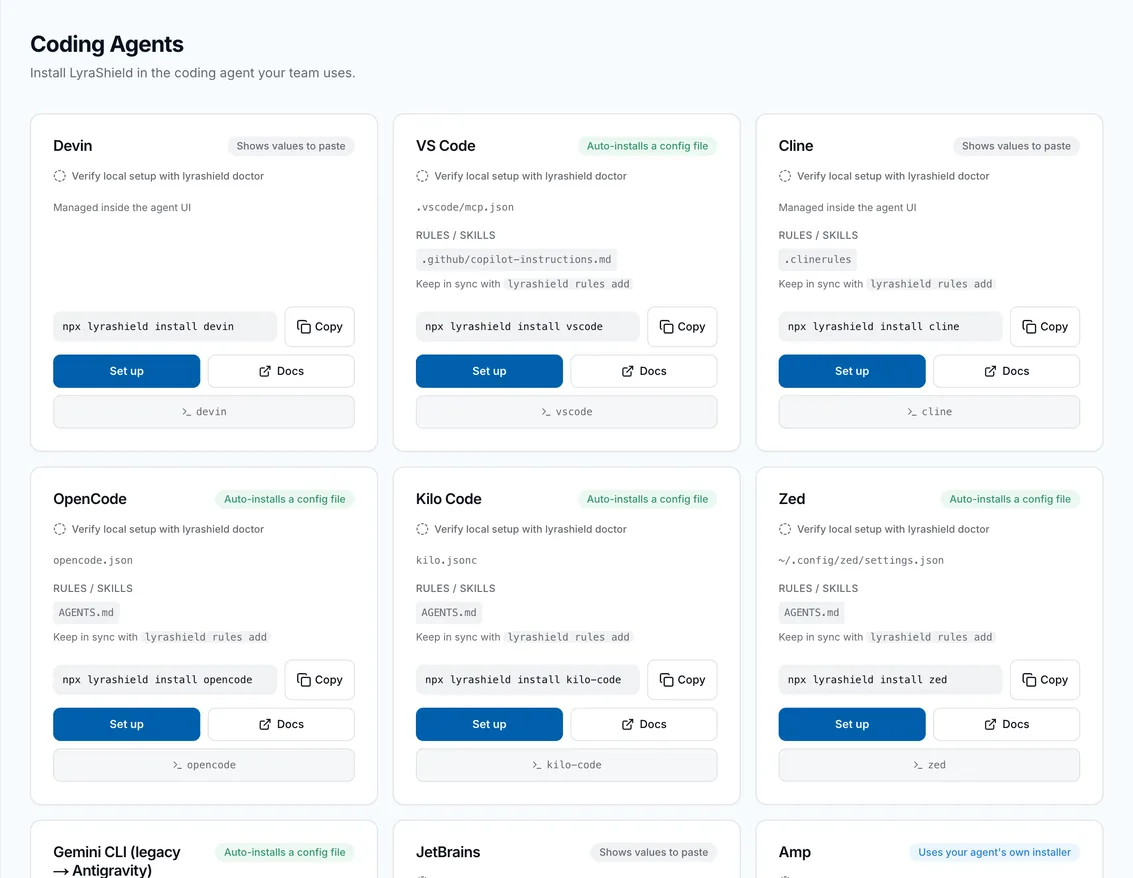The height and width of the screenshot is (878, 1133).
Task: Click Set up in the Devin card
Action: pos(126,371)
